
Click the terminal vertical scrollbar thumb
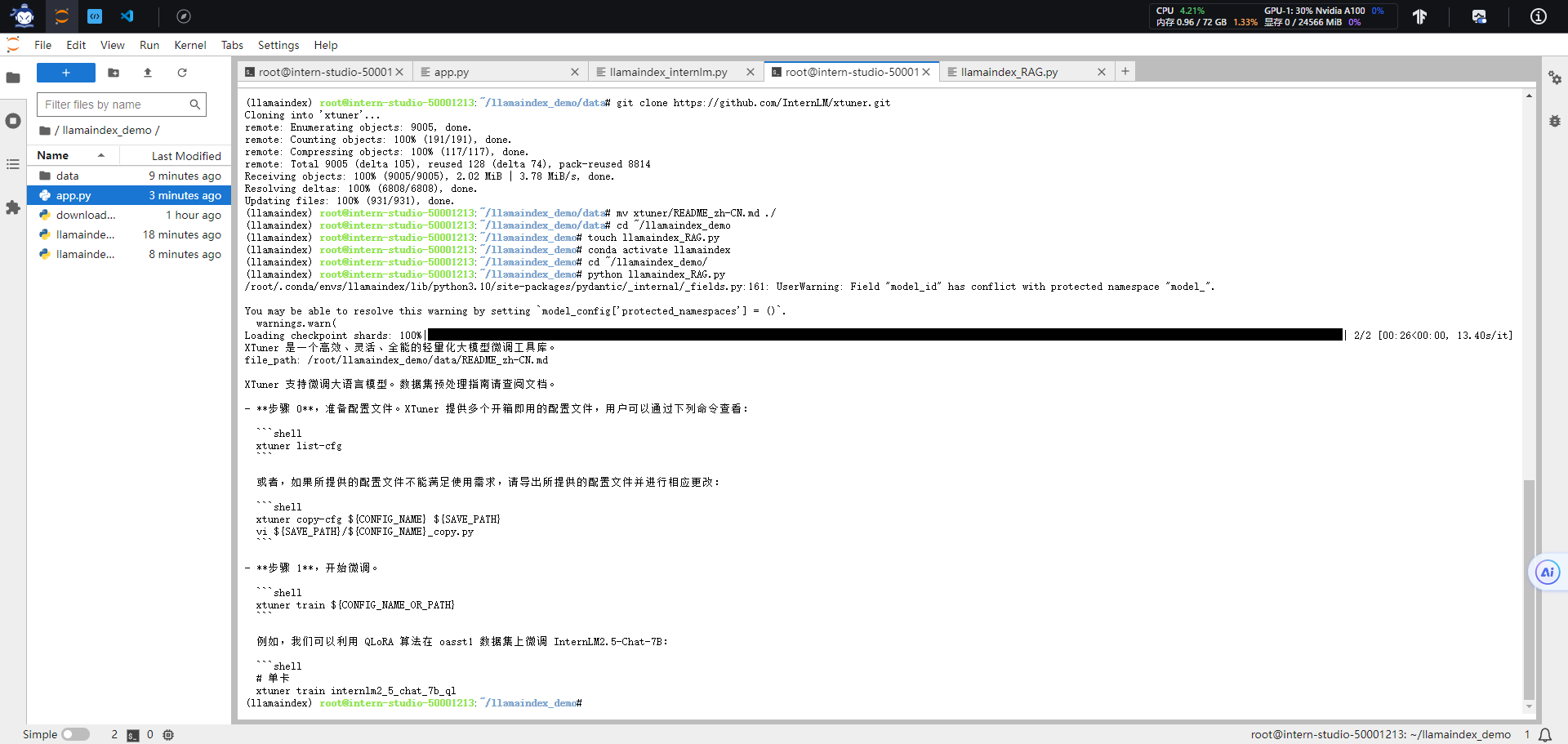click(x=1529, y=589)
